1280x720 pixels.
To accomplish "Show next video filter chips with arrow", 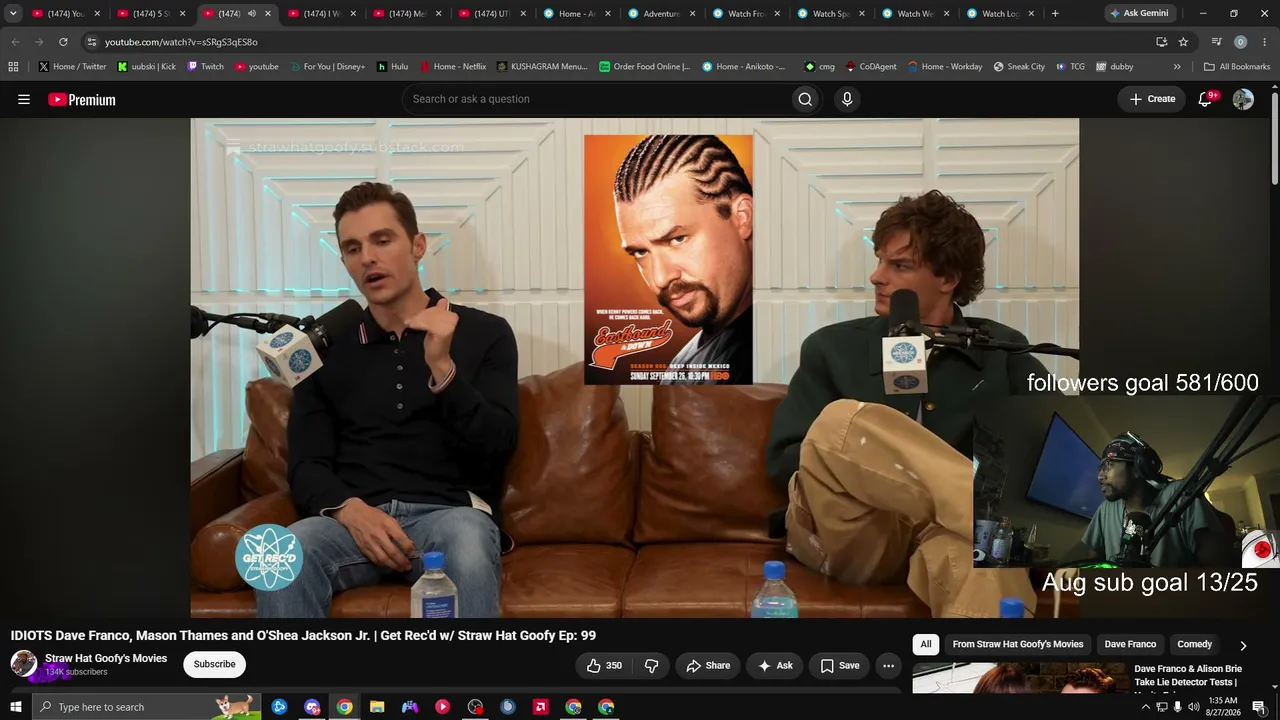I will [x=1243, y=645].
